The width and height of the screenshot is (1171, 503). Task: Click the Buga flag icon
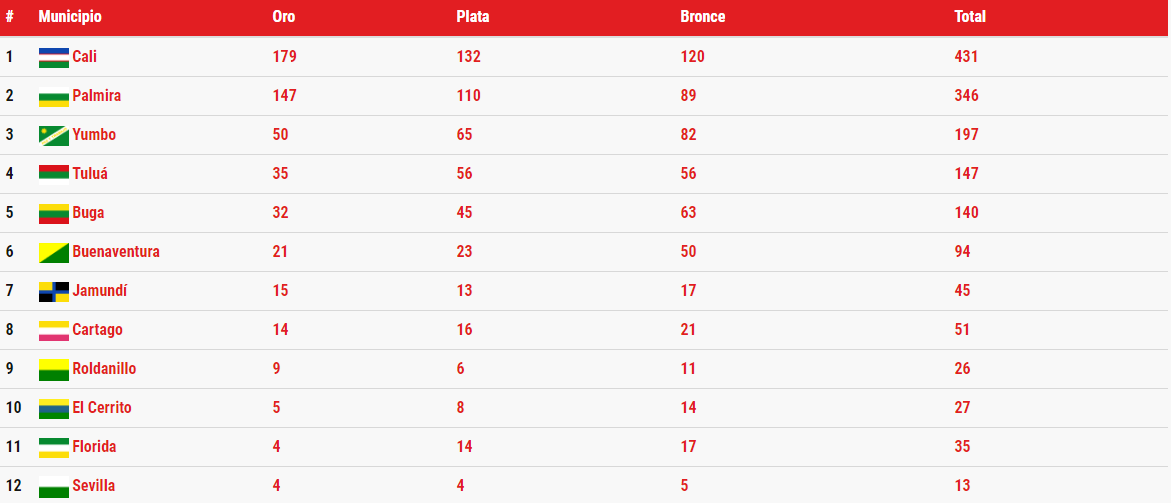tap(54, 213)
